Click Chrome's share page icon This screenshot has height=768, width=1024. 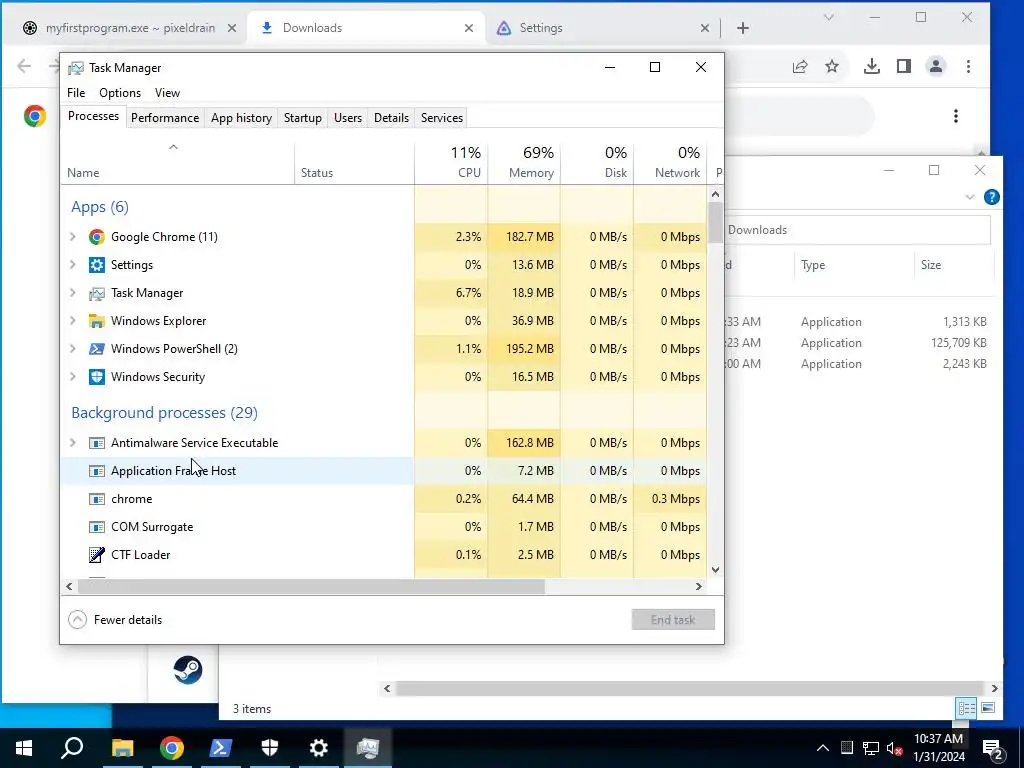(800, 67)
